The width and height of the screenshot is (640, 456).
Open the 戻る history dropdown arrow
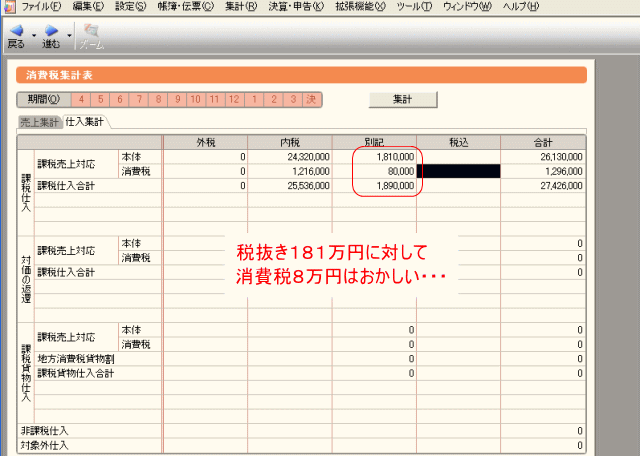(34, 36)
